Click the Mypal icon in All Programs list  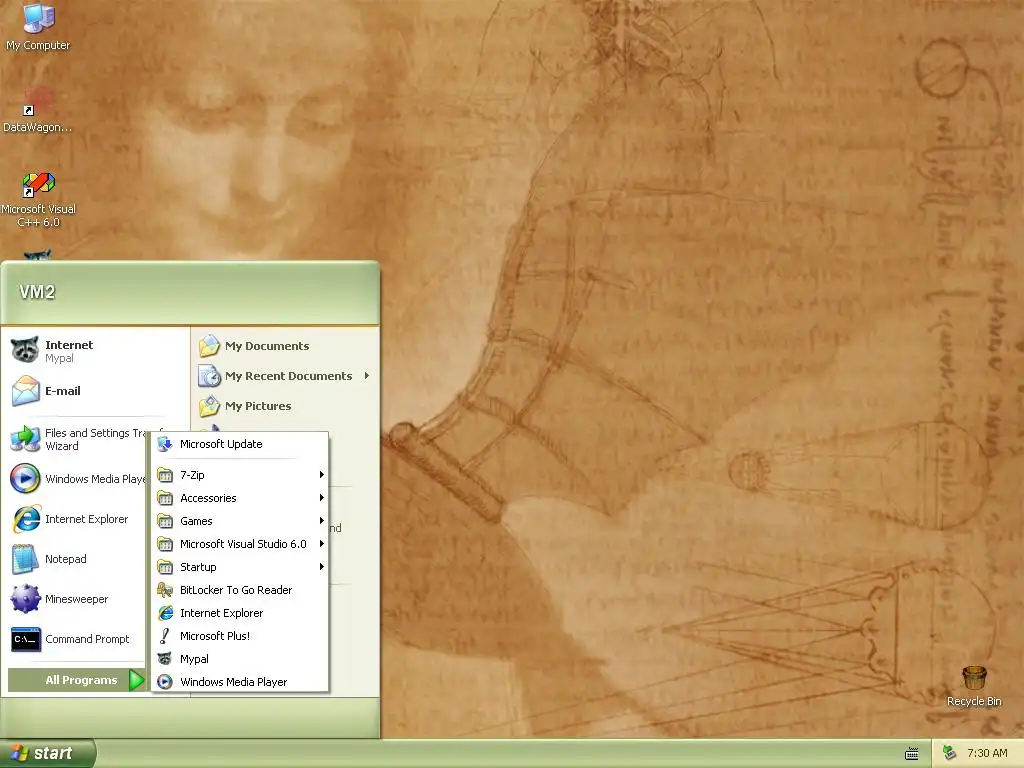[x=165, y=659]
